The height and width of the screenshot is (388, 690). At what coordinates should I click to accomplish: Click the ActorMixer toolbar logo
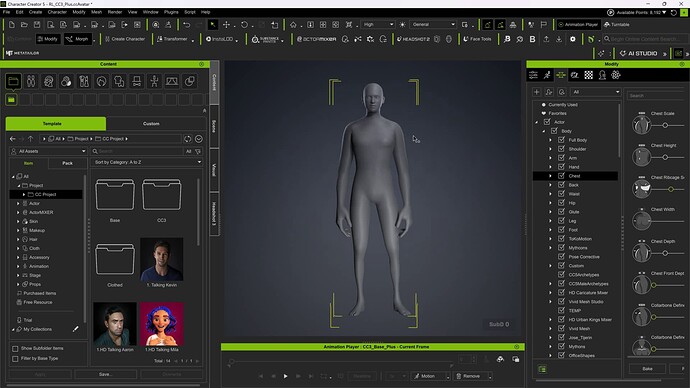(316, 39)
